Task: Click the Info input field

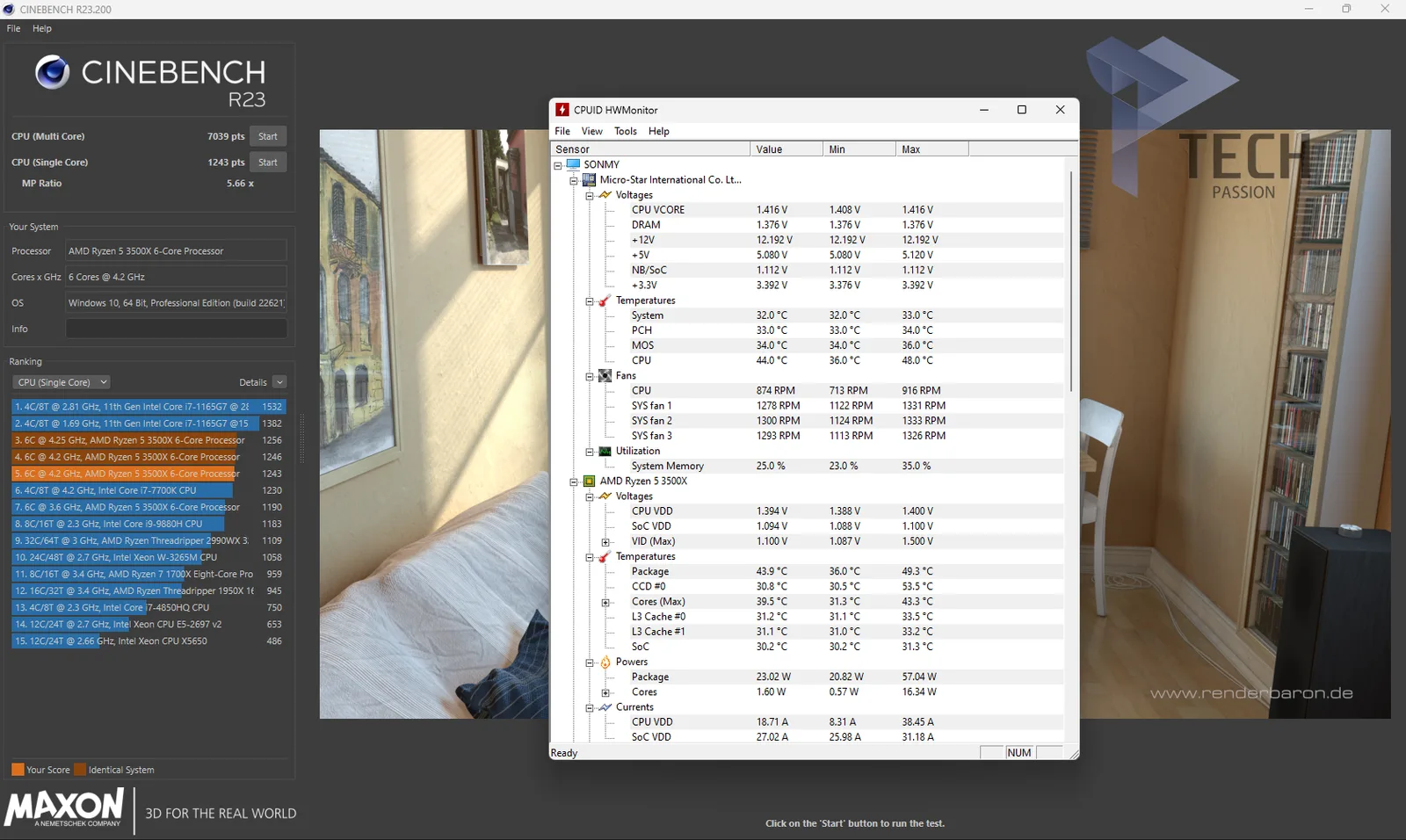Action: point(176,329)
